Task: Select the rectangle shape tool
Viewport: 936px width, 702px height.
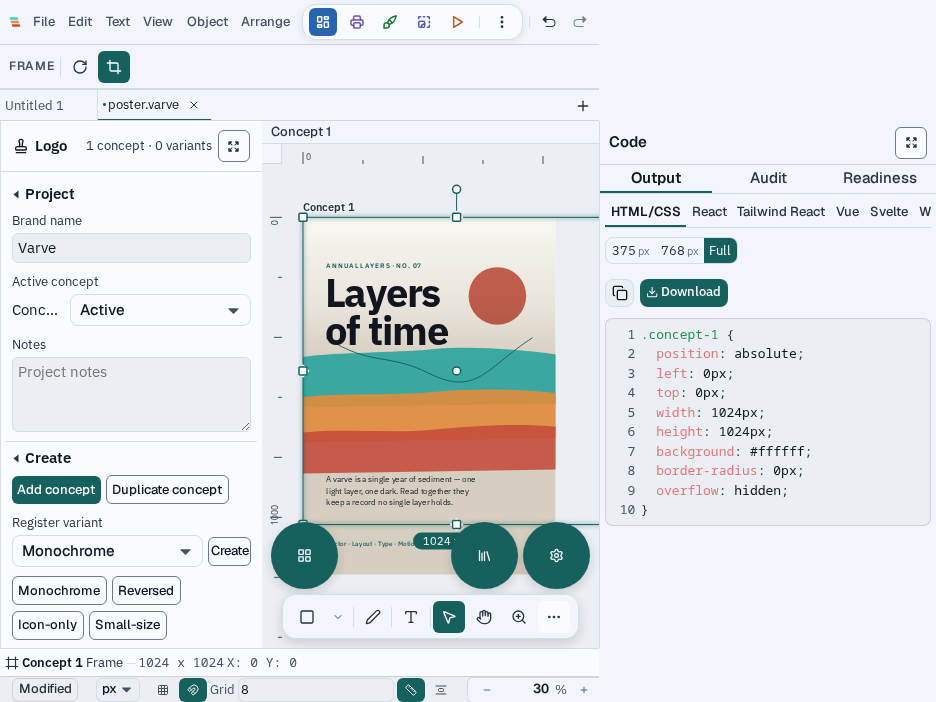Action: pos(307,617)
